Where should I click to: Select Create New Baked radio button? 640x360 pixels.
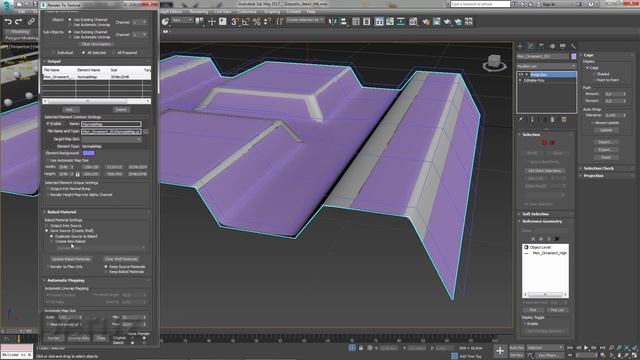[x=52, y=242]
